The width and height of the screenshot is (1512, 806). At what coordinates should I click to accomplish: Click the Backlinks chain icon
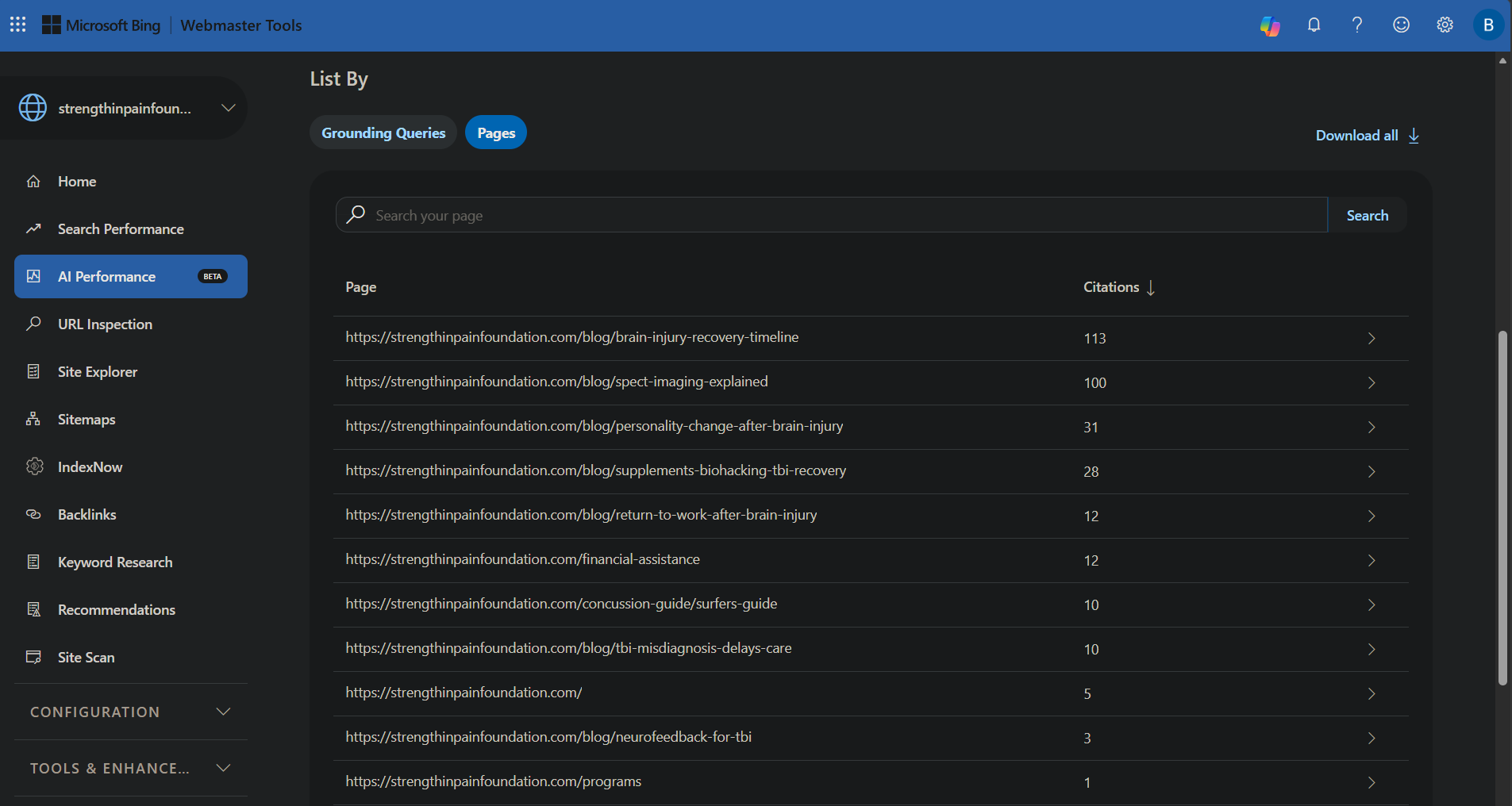33,514
